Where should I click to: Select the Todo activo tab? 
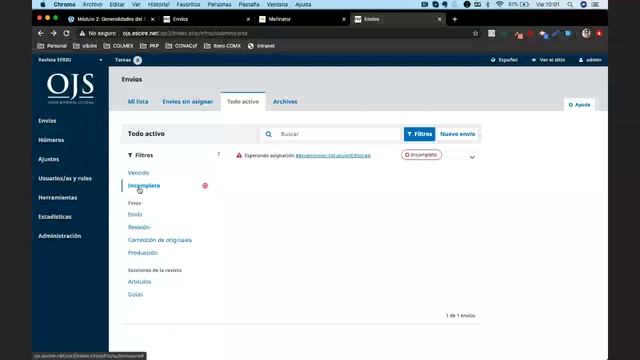[x=243, y=102]
